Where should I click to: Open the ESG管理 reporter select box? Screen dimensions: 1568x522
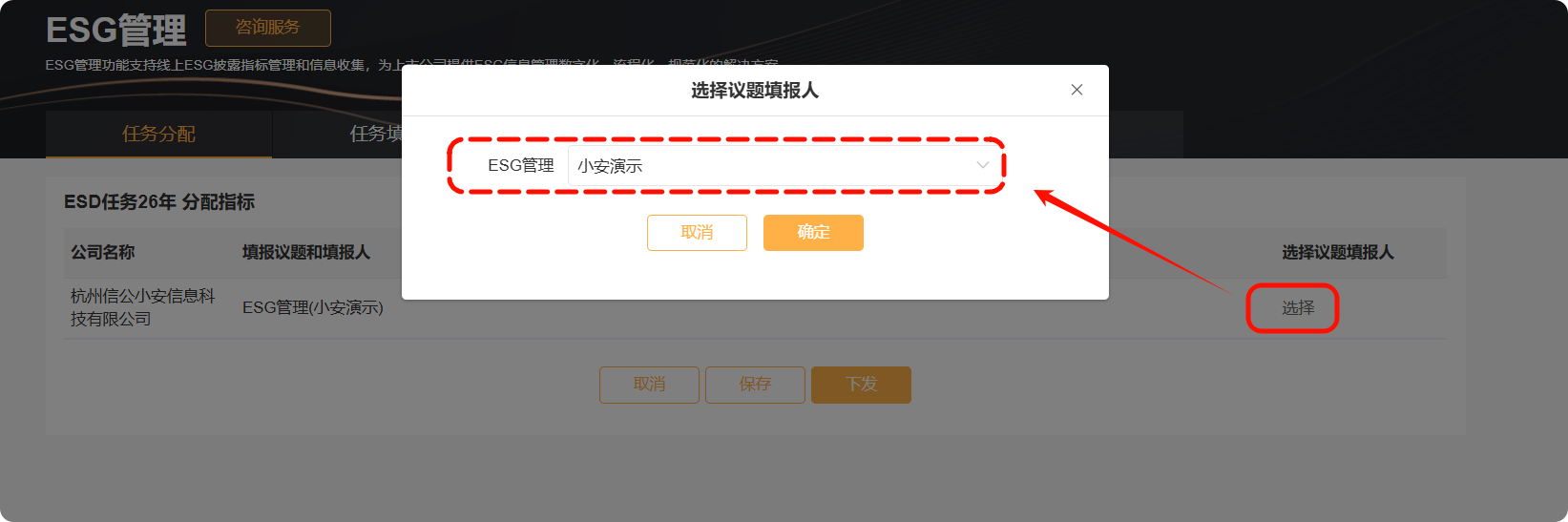[784, 165]
